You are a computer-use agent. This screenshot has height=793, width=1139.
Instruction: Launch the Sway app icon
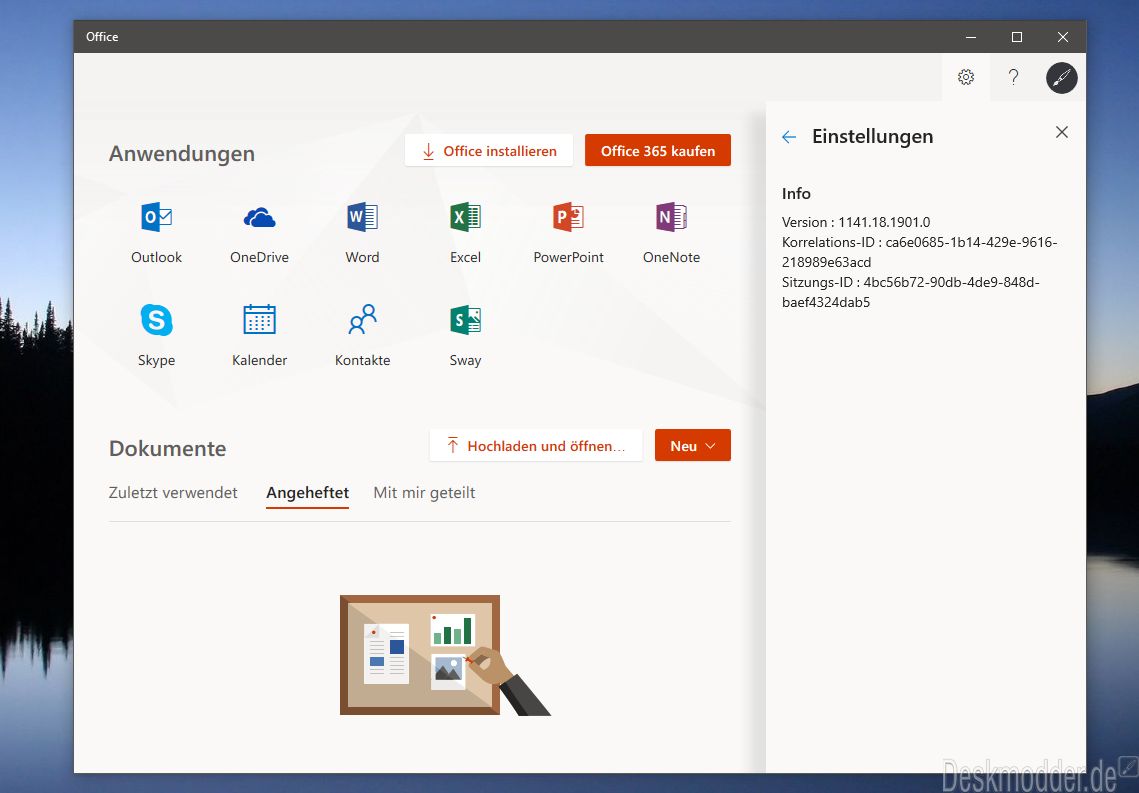466,320
